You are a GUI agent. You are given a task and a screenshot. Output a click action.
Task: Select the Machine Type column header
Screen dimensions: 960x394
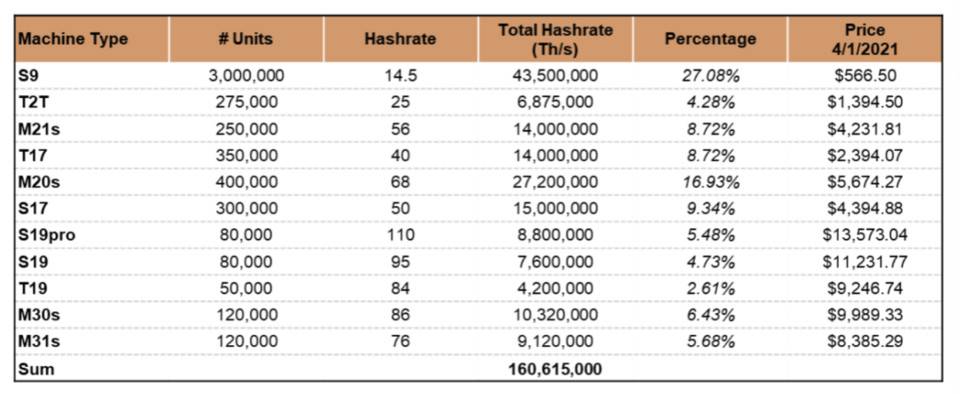click(x=92, y=39)
